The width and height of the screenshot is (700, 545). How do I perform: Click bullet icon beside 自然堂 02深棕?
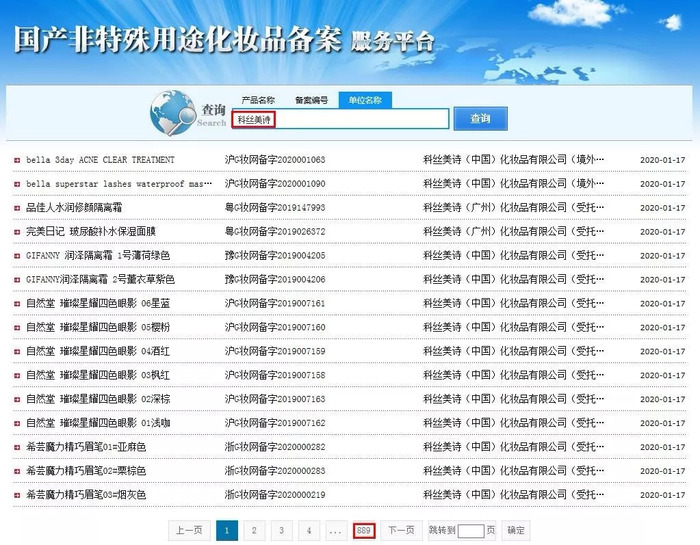(x=17, y=399)
